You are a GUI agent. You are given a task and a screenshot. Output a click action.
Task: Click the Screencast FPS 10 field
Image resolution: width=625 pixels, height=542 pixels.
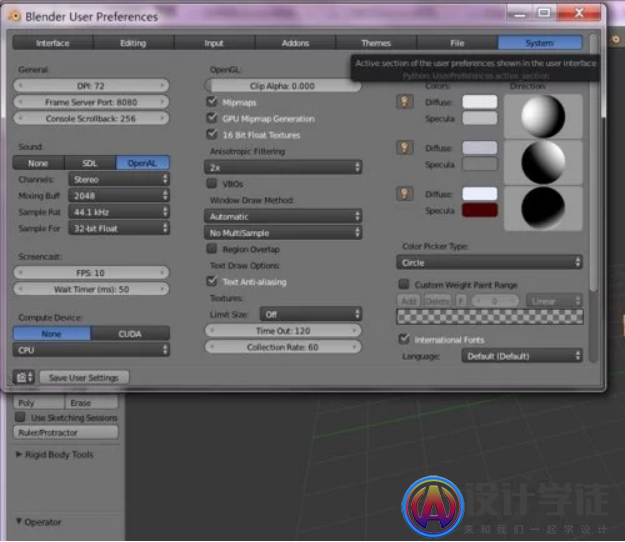91,273
